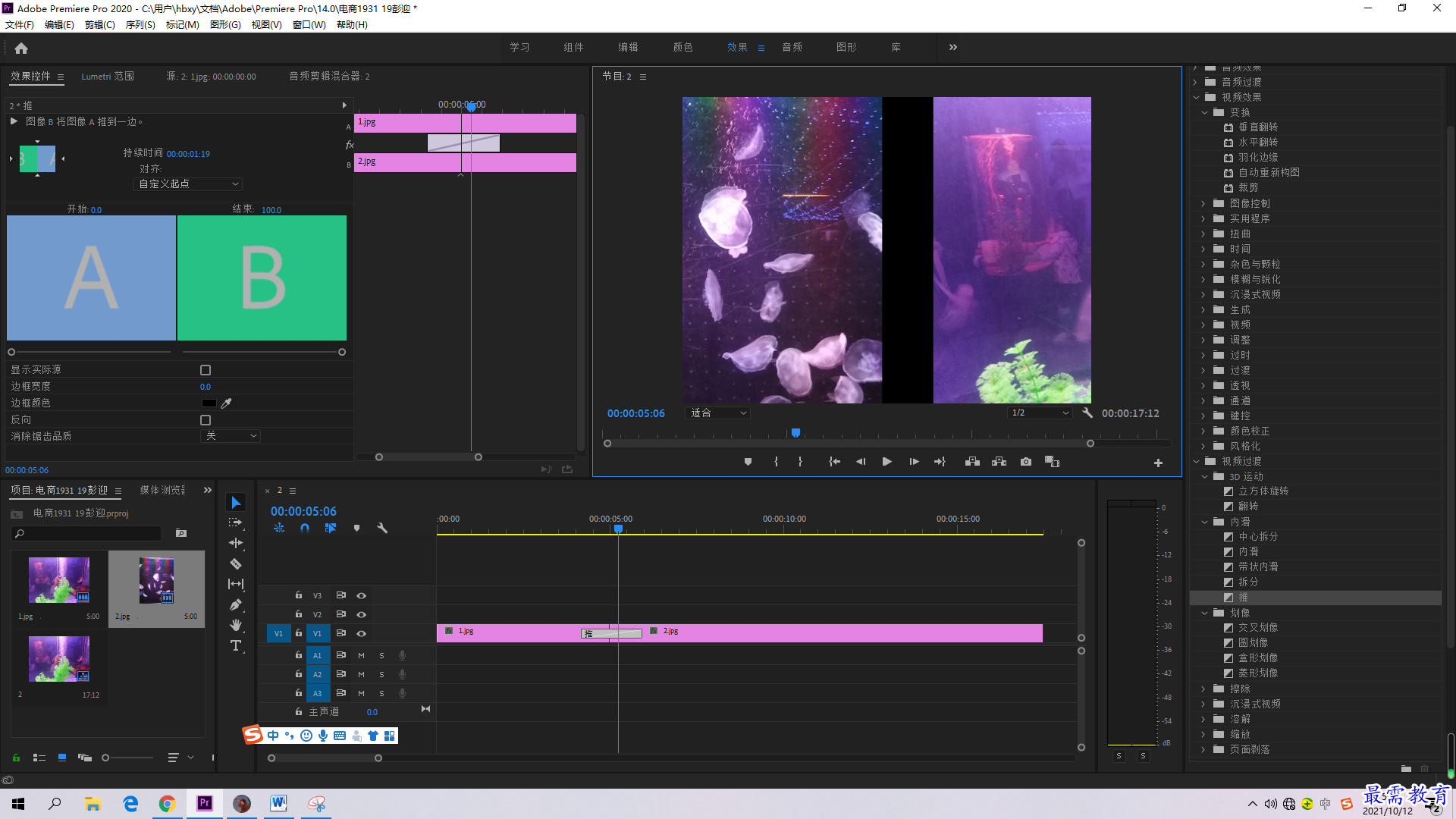This screenshot has height=819, width=1456.
Task: Select the Pen tool
Action: 236,604
